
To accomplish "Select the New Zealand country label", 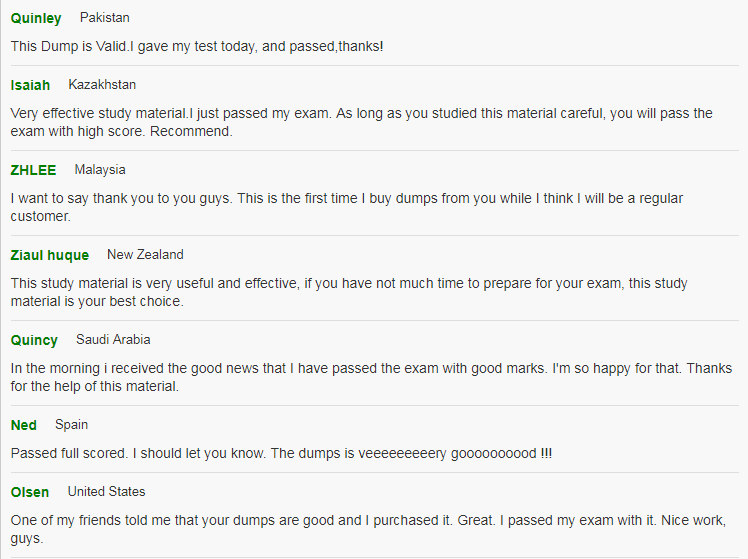I will [145, 255].
